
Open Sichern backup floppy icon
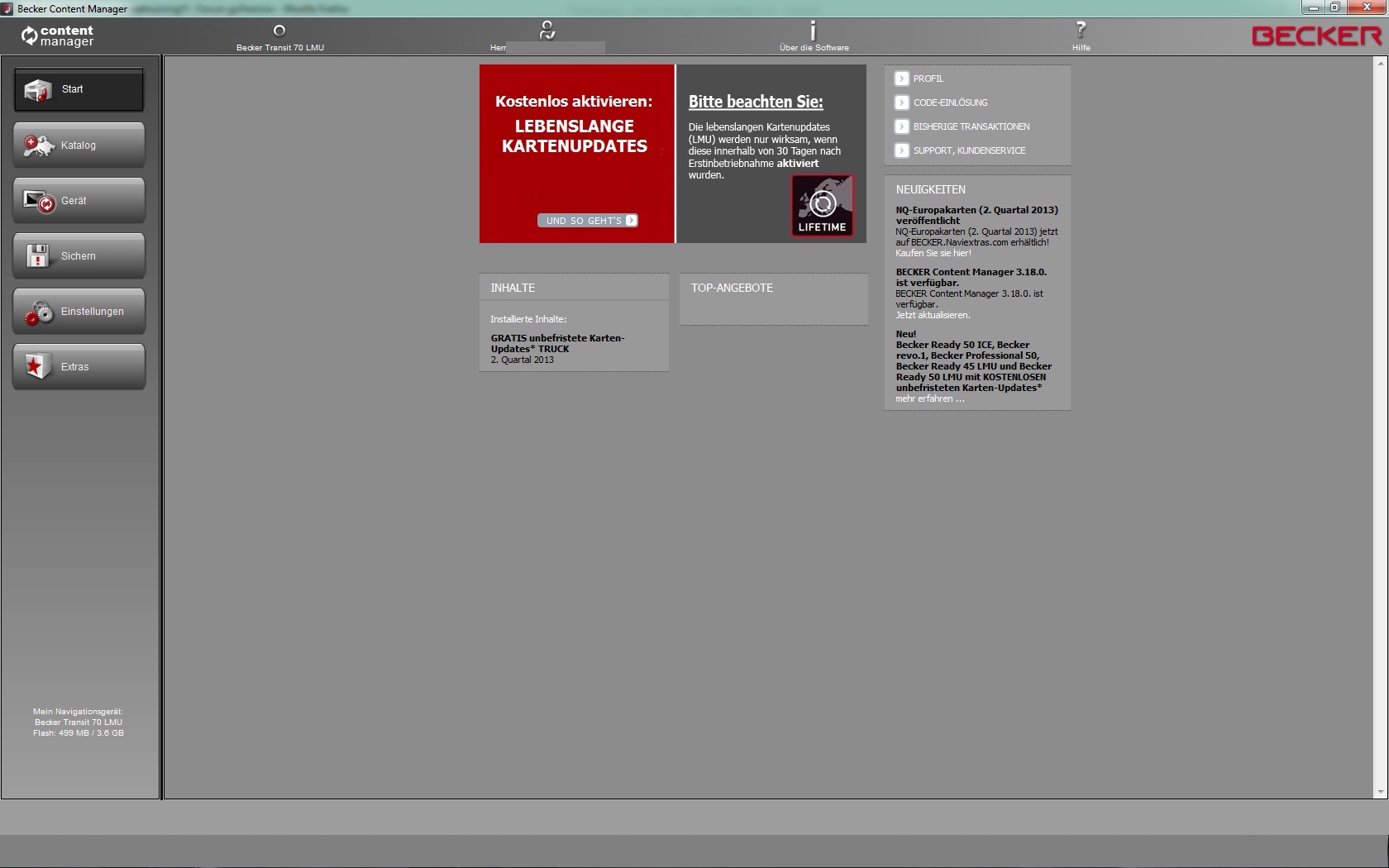coord(38,256)
